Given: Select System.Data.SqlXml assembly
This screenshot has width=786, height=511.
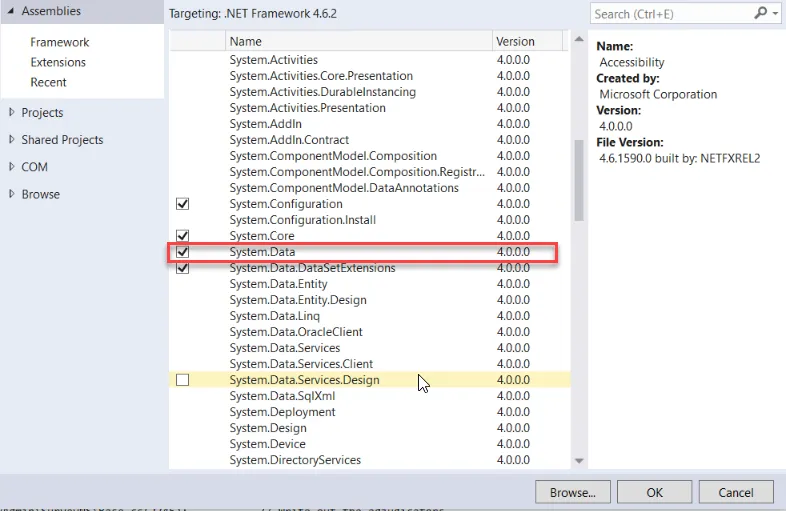Looking at the screenshot, I should [369, 396].
